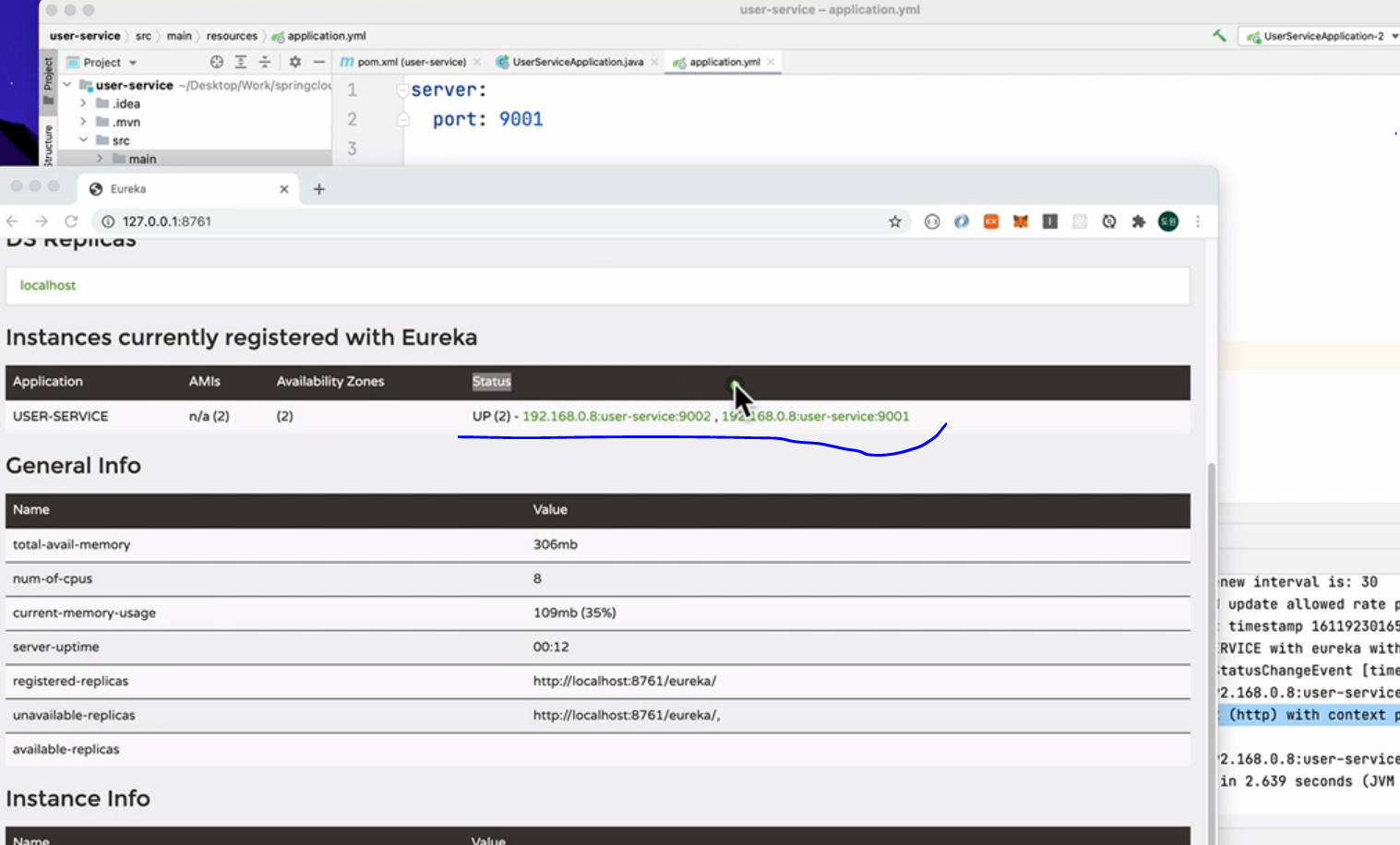The image size is (1400, 845).
Task: Click user-service in the breadcrumb path
Action: (x=85, y=36)
